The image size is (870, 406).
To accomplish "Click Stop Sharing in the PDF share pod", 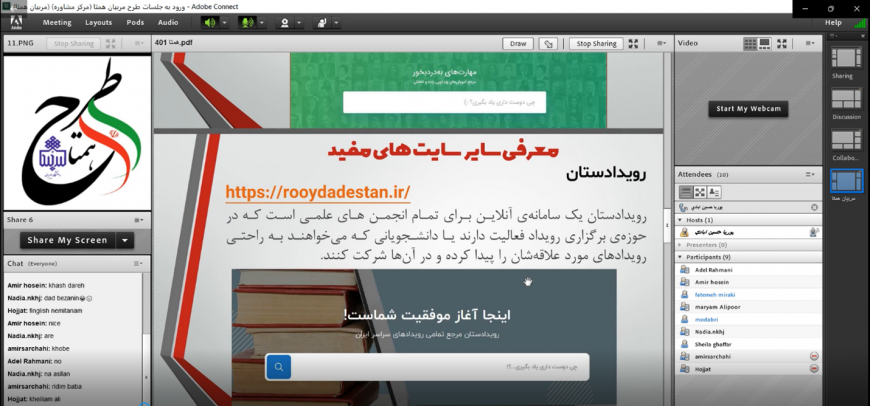I will click(x=596, y=44).
